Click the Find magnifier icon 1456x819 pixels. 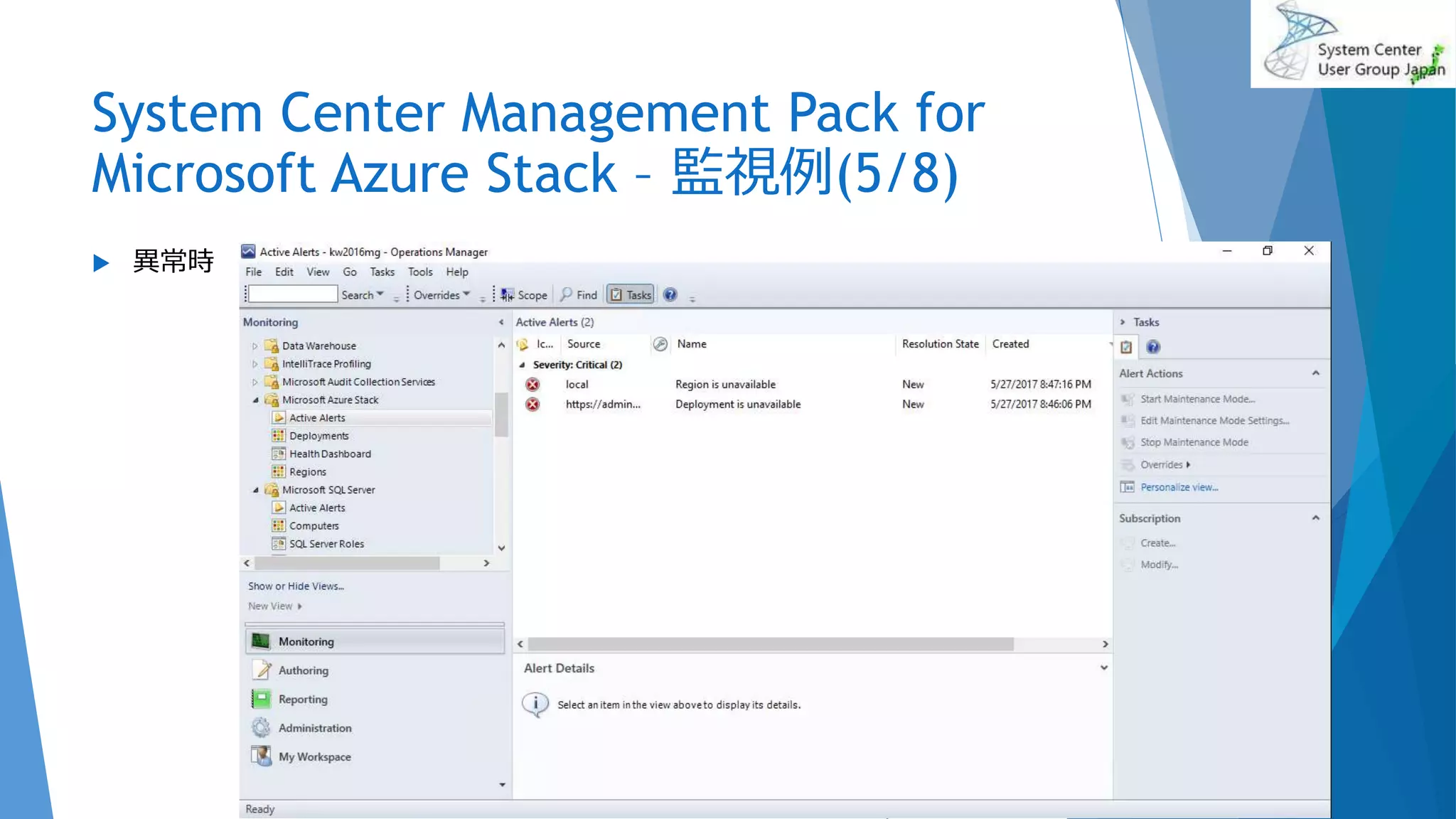(x=567, y=294)
